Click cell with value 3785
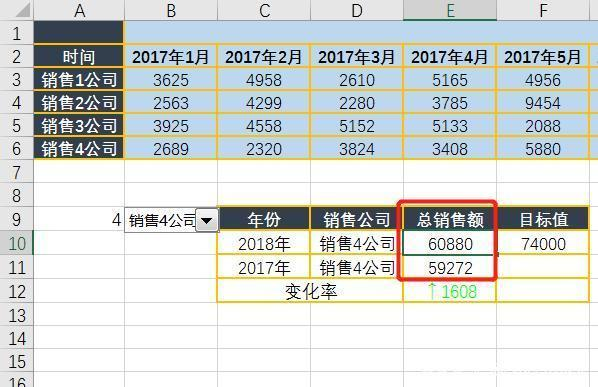 450,103
